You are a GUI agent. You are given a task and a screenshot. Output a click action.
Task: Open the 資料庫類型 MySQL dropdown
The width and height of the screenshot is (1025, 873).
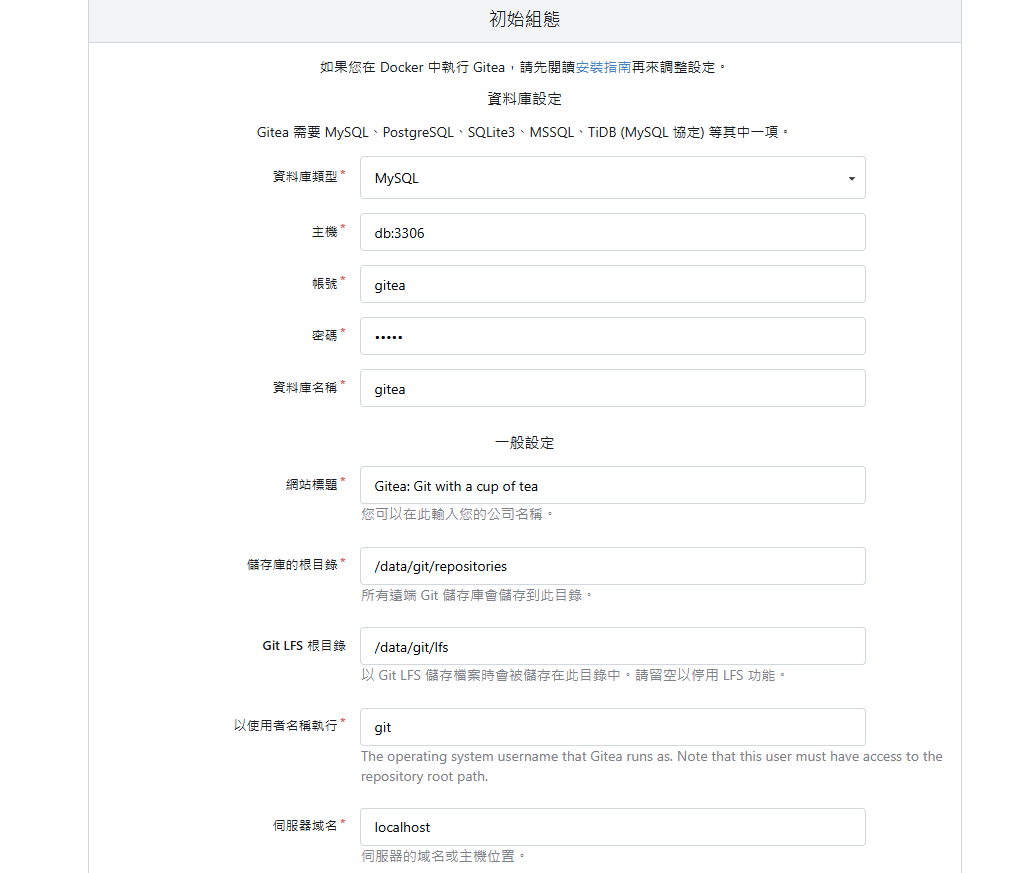point(612,178)
